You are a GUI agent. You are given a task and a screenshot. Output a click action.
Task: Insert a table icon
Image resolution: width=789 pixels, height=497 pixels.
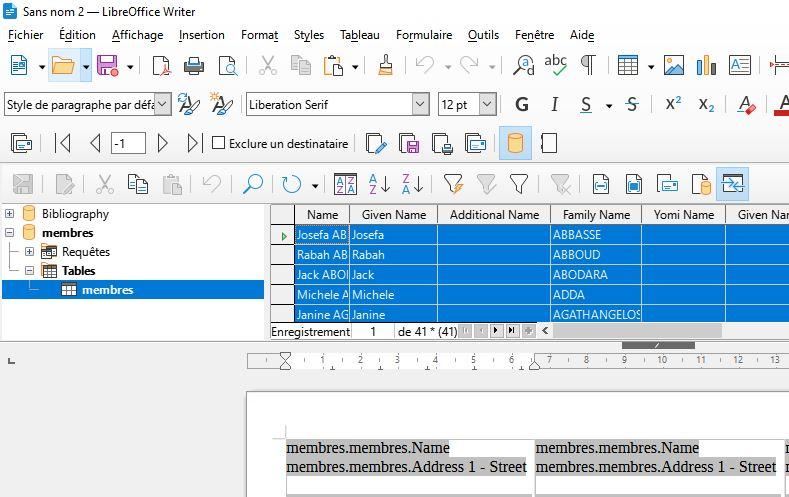tap(627, 65)
